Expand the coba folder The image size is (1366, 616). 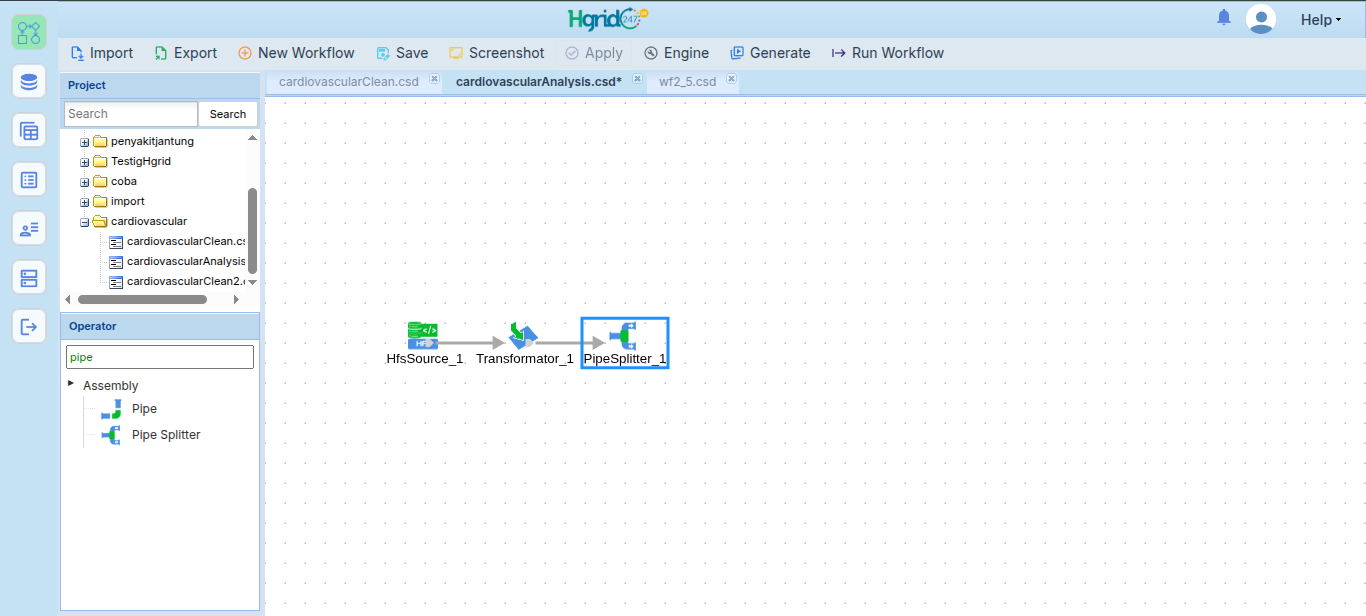[85, 182]
